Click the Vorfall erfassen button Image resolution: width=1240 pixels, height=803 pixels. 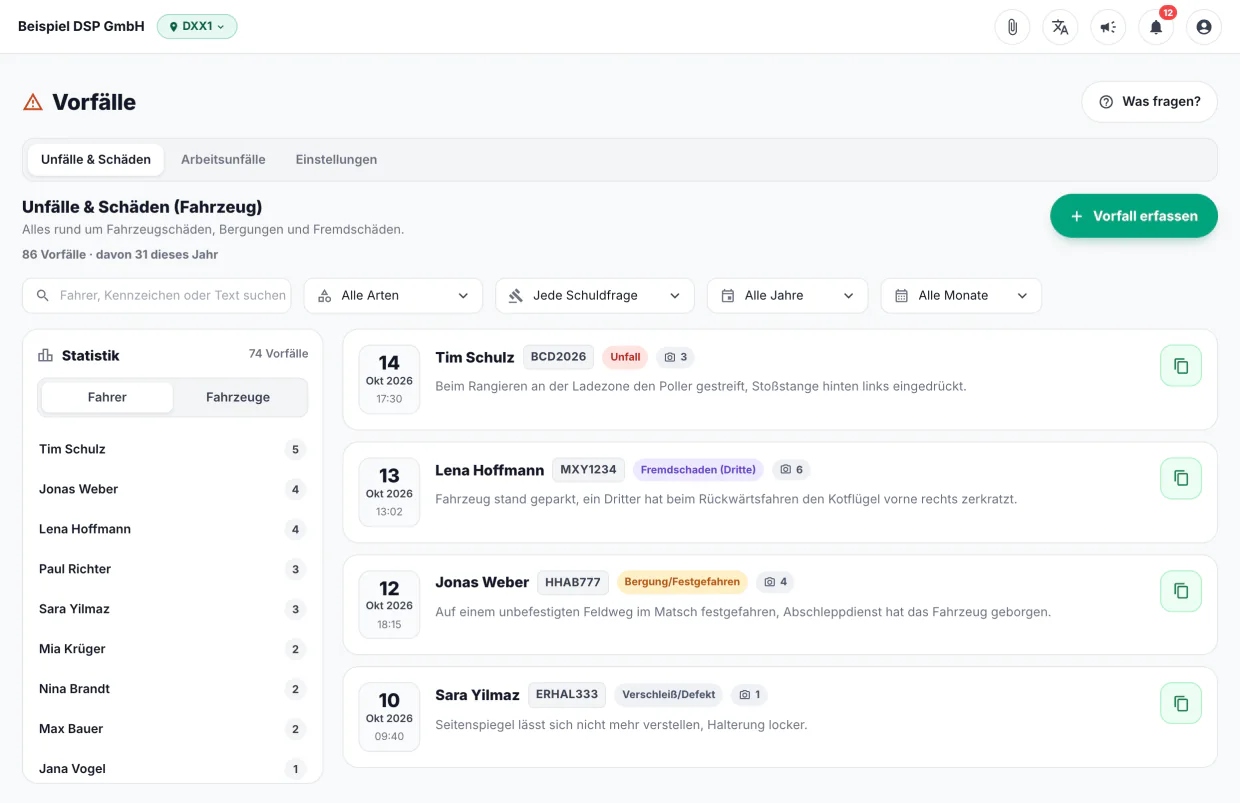(x=1134, y=216)
